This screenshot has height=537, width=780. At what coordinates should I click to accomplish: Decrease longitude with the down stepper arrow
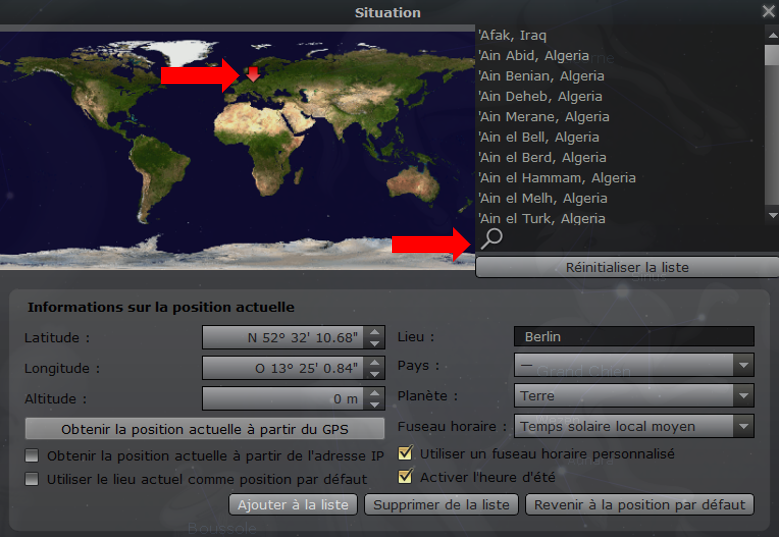[x=375, y=374]
